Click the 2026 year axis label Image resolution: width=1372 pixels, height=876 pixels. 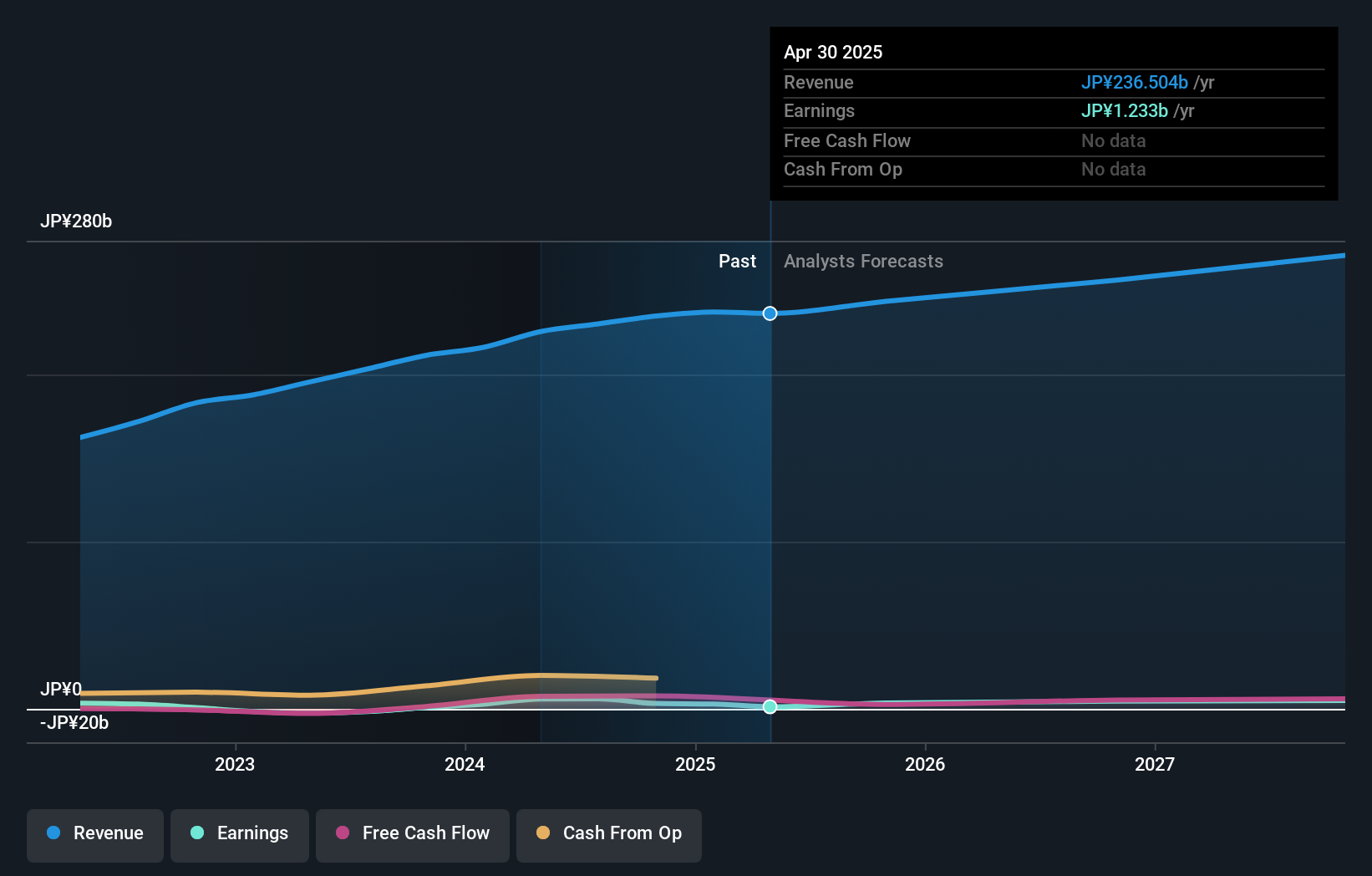click(925, 764)
